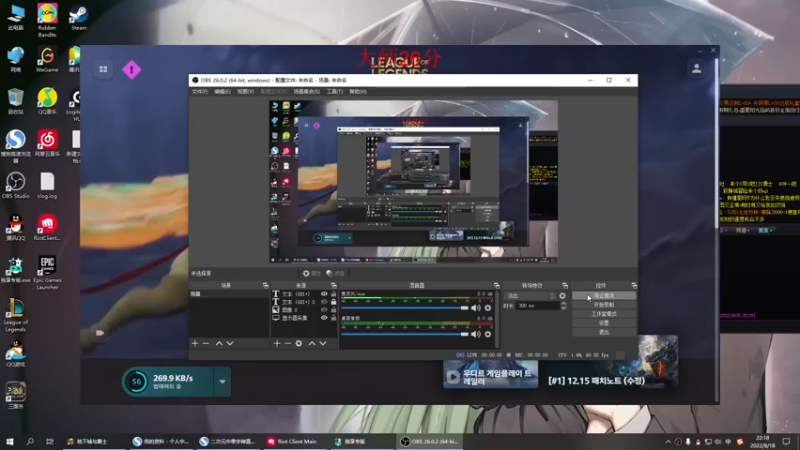The image size is (800, 450).
Task: Open Epic Games Launcher desktop icon
Action: (x=47, y=272)
